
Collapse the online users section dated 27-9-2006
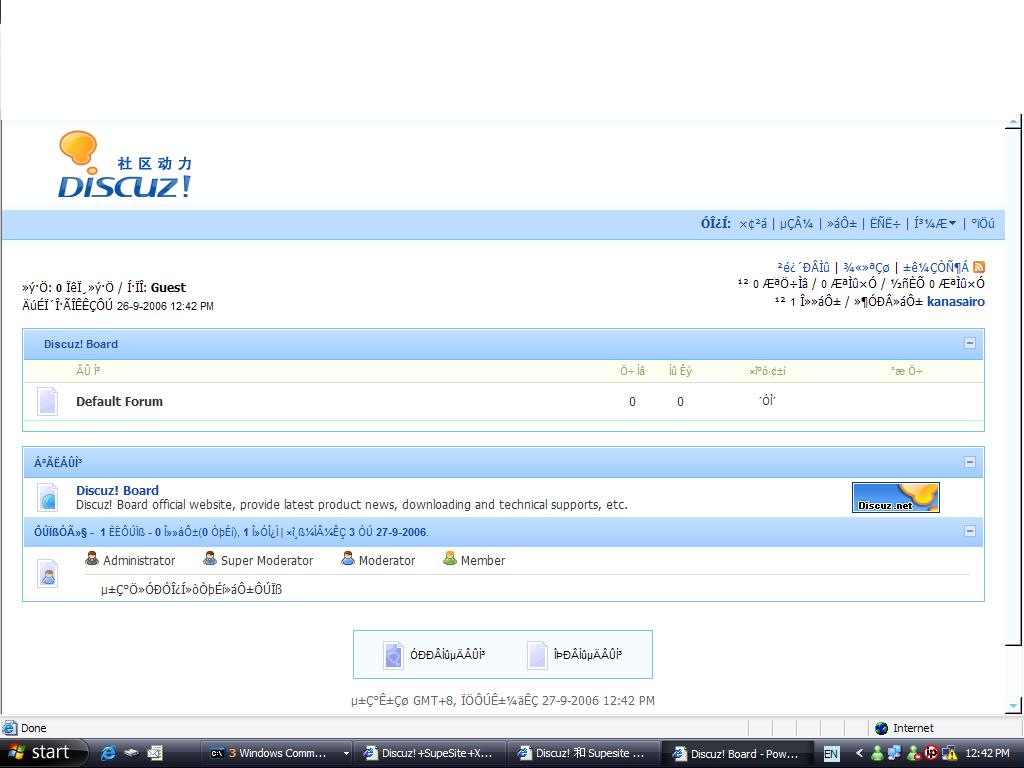click(970, 531)
